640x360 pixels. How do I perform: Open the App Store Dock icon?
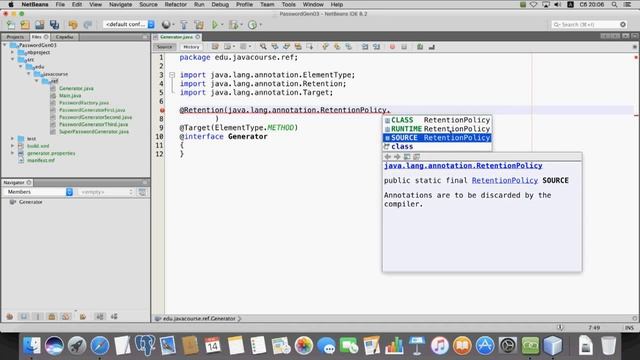(485, 346)
